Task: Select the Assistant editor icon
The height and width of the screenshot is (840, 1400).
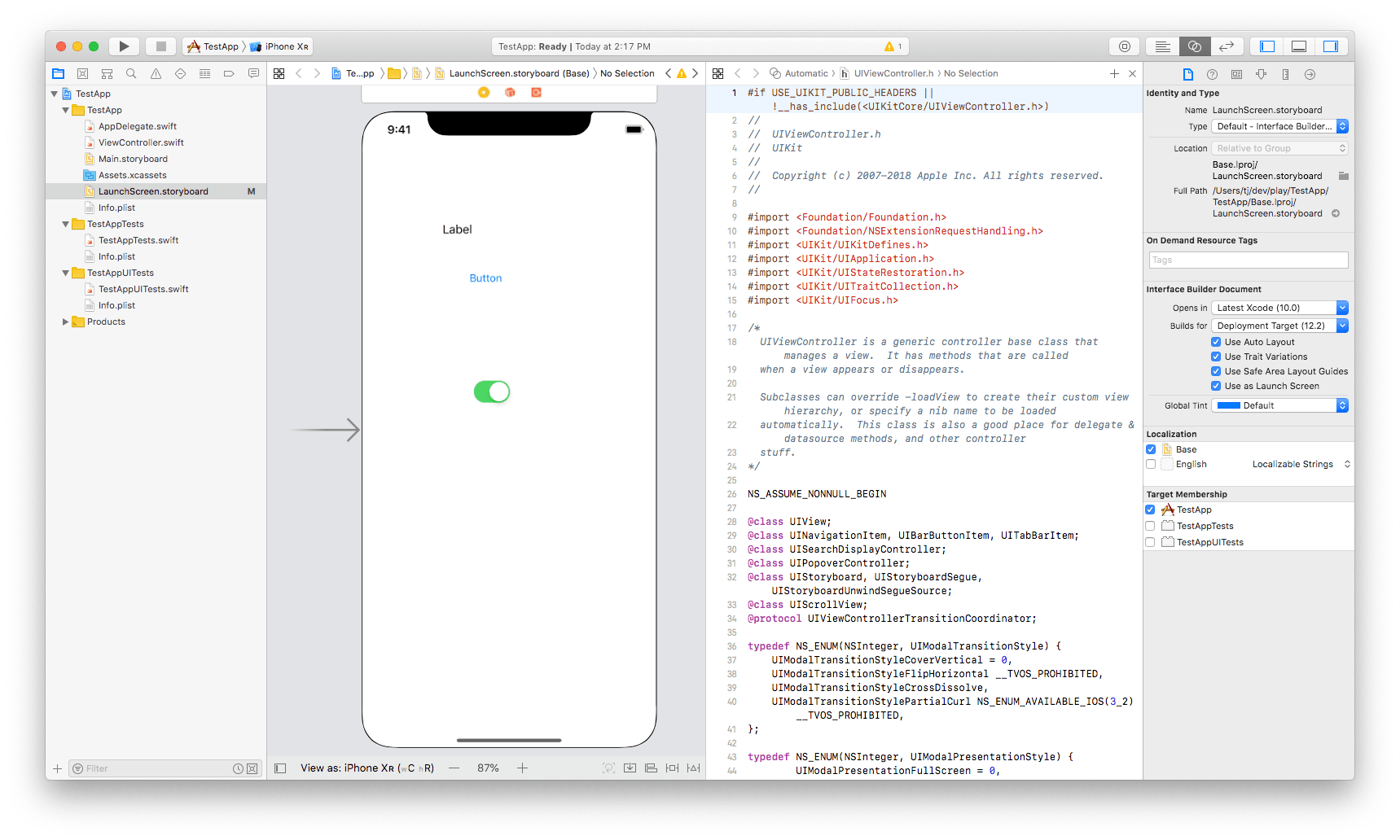Action: click(x=1195, y=46)
